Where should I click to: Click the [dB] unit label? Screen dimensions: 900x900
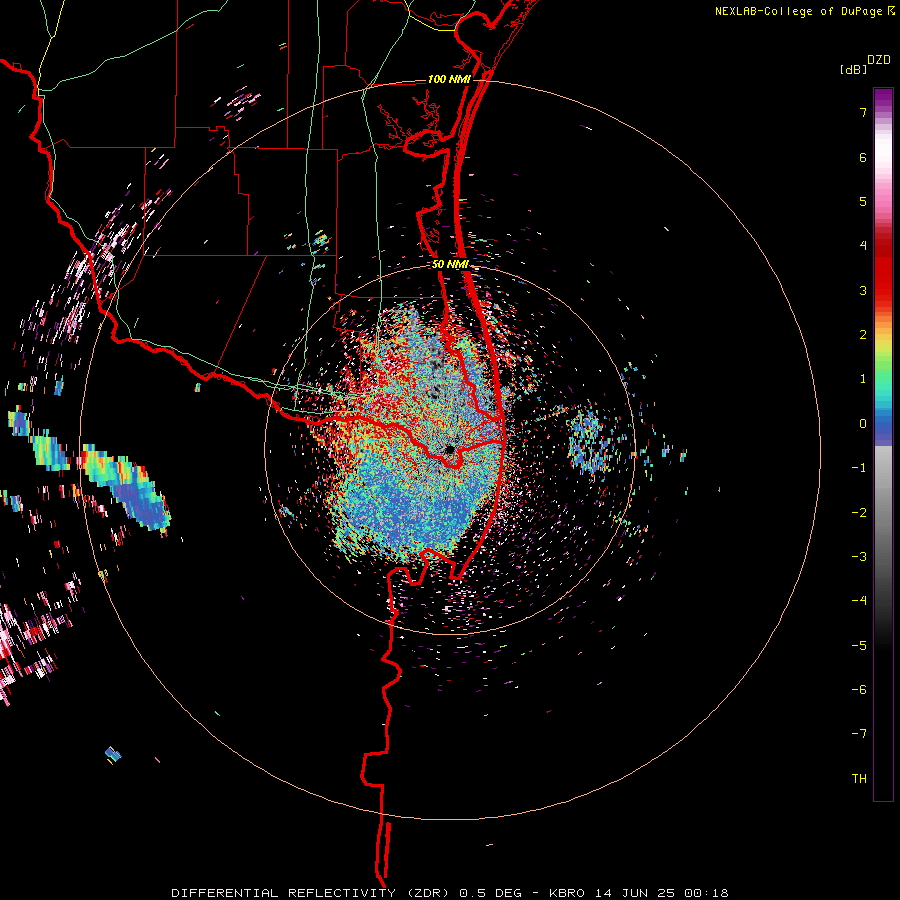[x=854, y=70]
